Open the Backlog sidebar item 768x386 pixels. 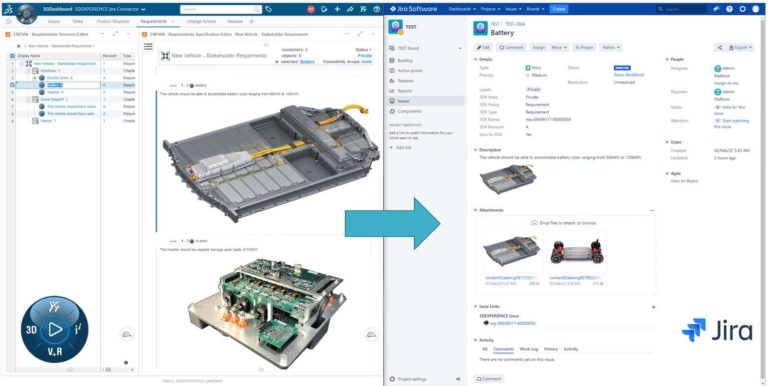[x=405, y=60]
